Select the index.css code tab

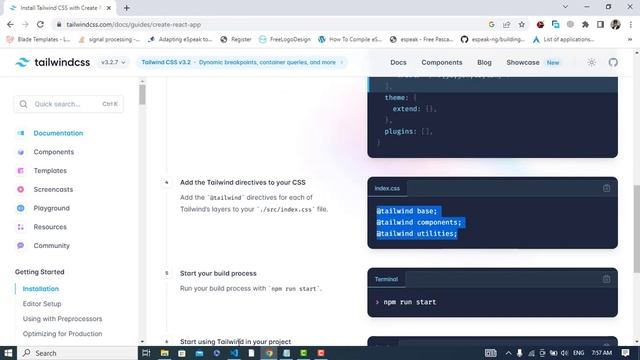point(387,188)
